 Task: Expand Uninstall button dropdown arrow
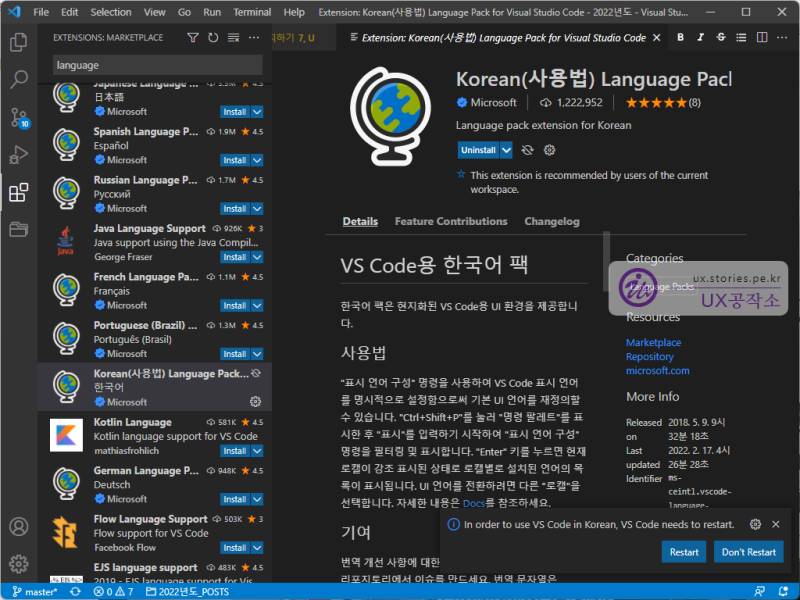[506, 150]
